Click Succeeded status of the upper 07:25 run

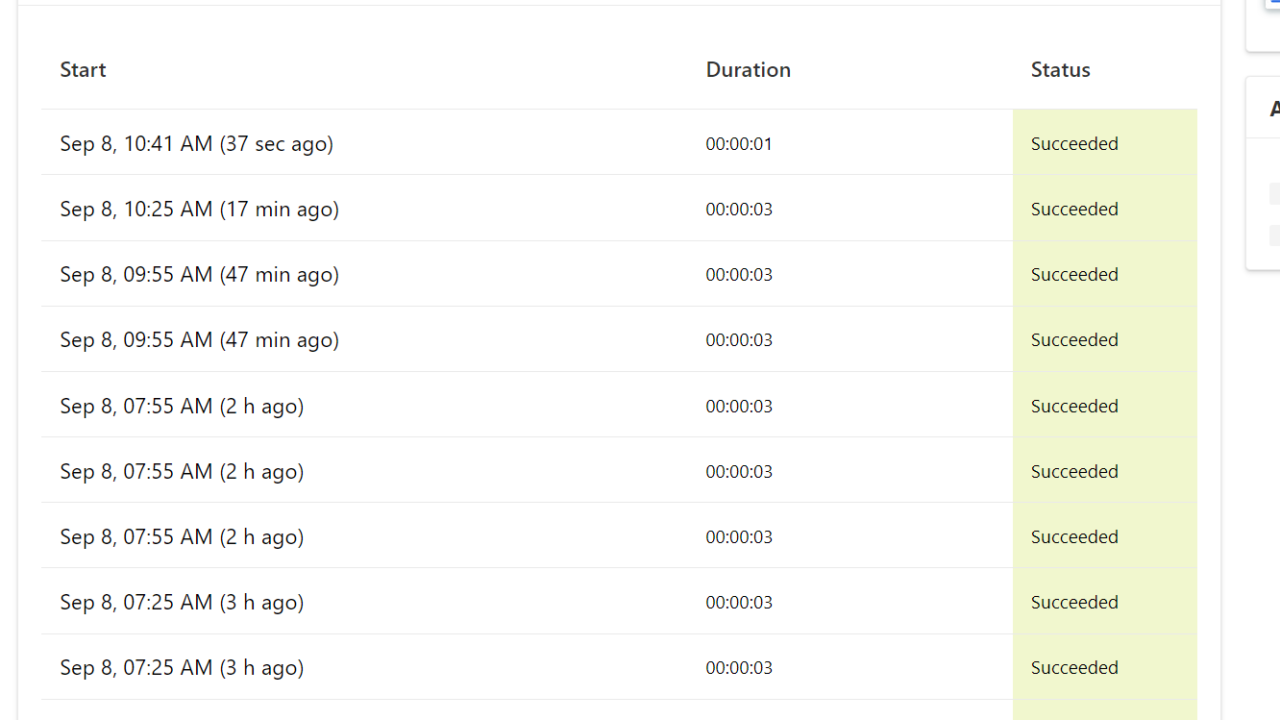pos(1074,602)
